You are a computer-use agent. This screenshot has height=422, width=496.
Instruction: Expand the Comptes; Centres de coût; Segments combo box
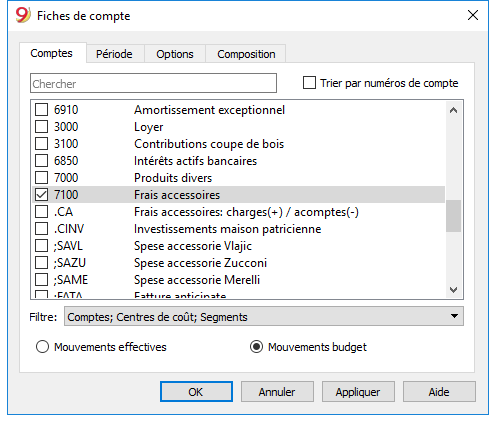pyautogui.click(x=263, y=316)
